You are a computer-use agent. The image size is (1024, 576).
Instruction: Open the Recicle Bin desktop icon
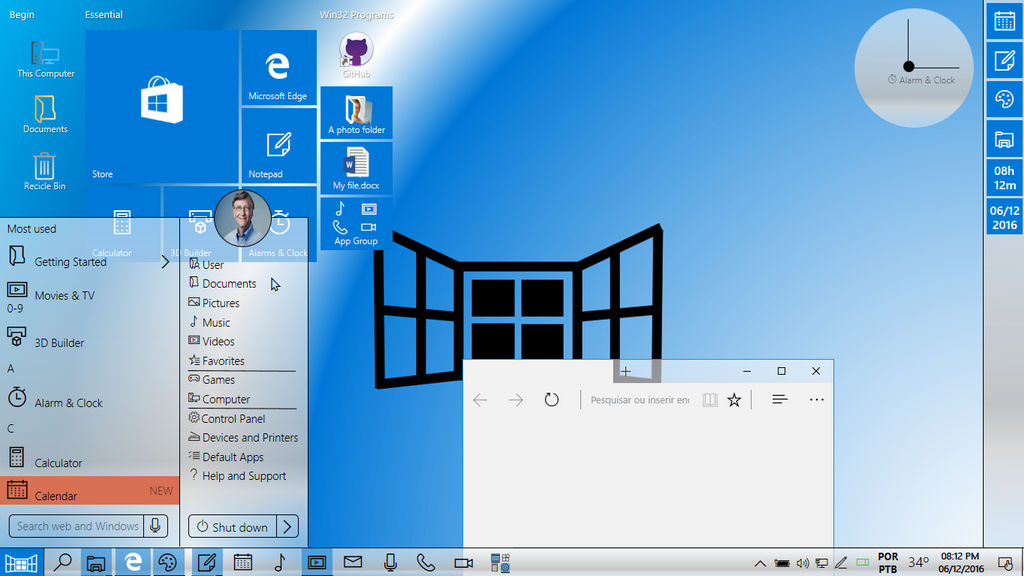pos(44,172)
